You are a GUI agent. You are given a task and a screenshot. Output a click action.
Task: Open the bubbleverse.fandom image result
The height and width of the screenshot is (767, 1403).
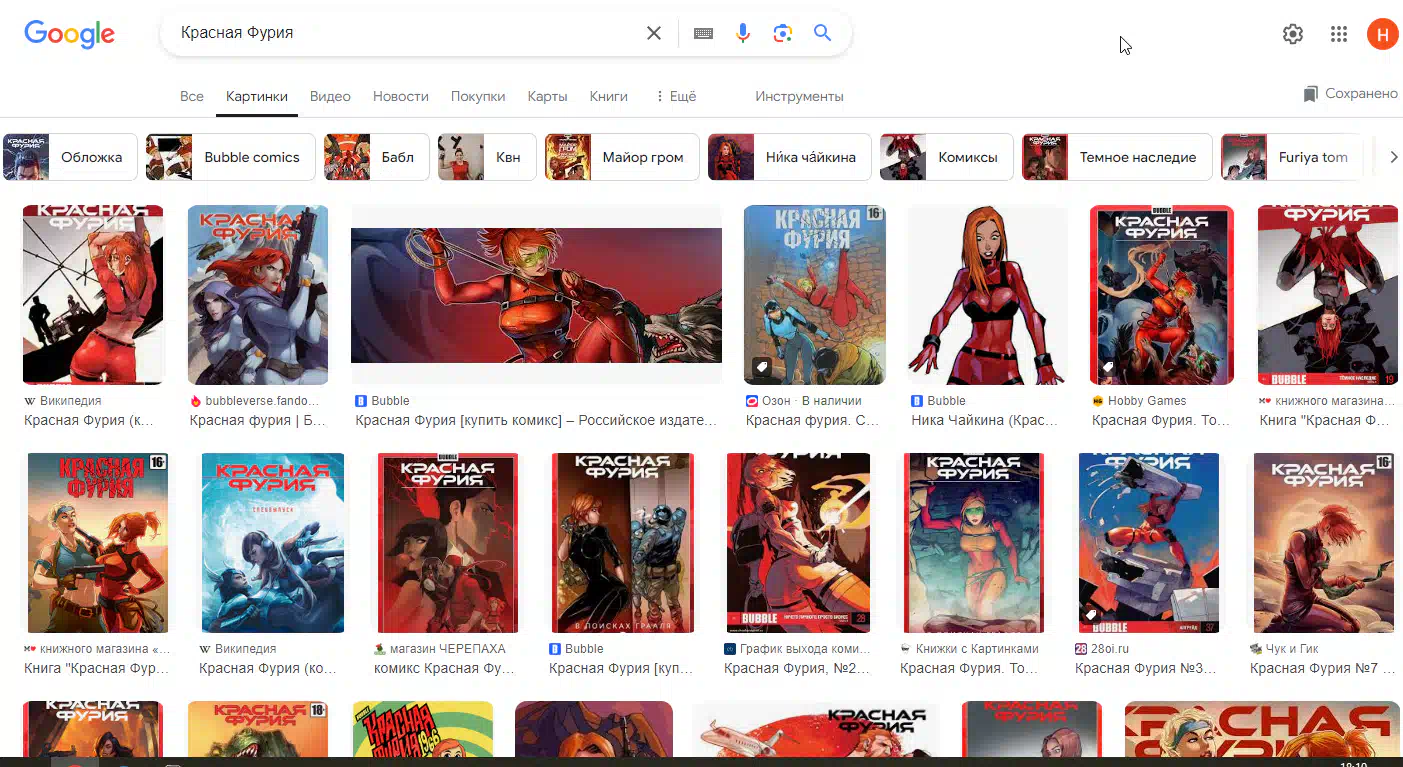[258, 295]
